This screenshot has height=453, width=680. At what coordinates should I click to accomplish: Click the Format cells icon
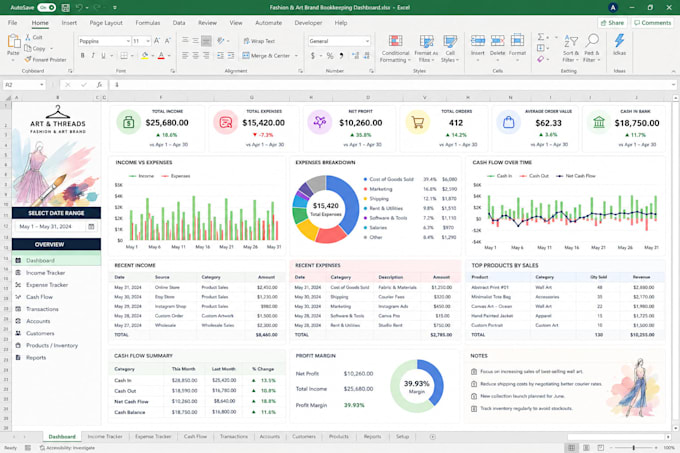pyautogui.click(x=517, y=41)
